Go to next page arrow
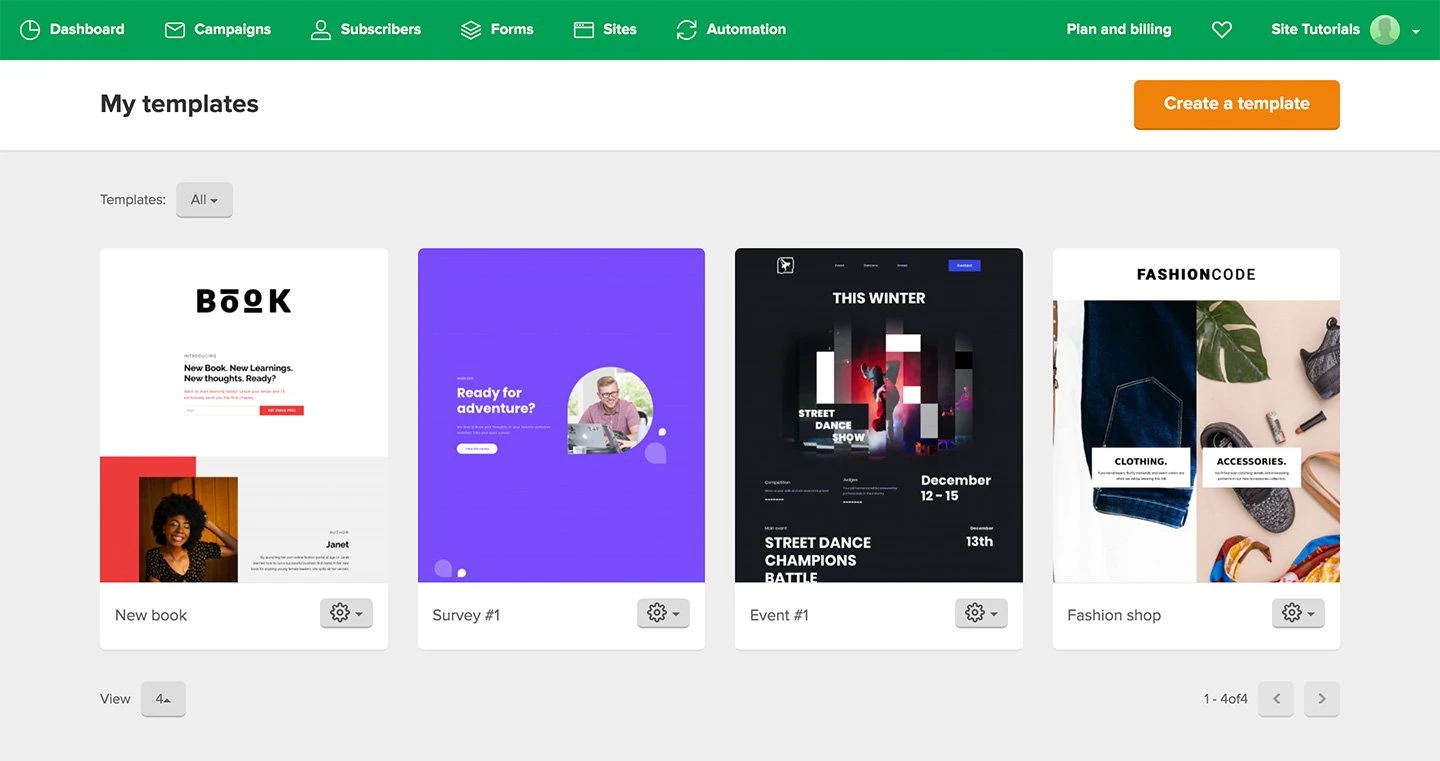The height and width of the screenshot is (761, 1440). 1322,699
